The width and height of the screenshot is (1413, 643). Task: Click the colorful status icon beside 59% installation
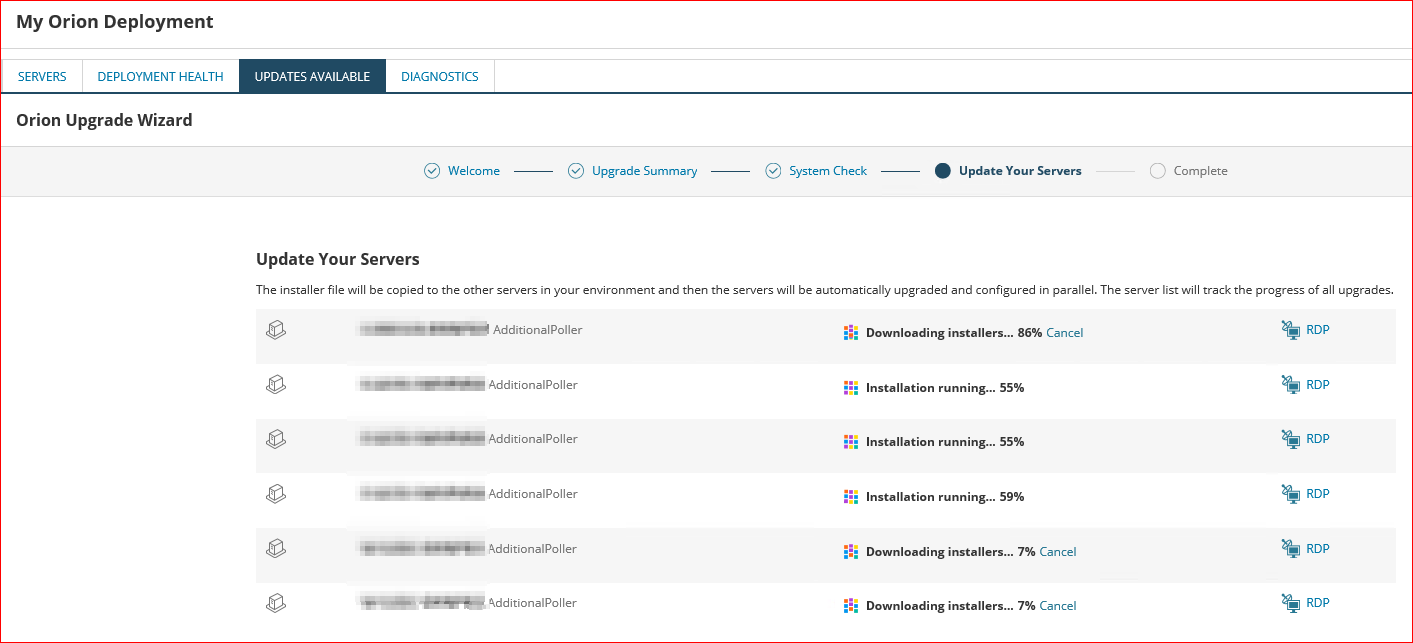click(851, 497)
